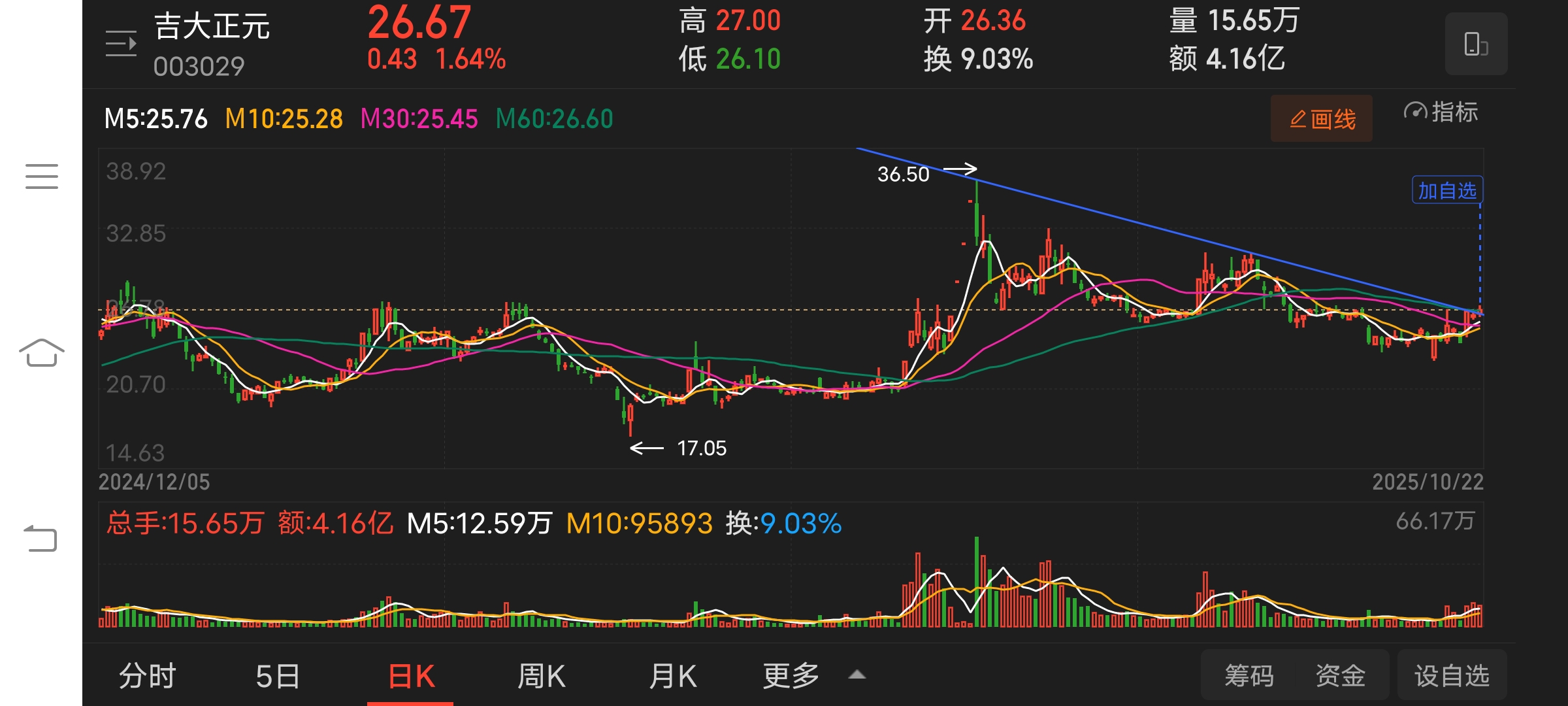Tap the back arrow icon on left sidebar

(x=41, y=538)
